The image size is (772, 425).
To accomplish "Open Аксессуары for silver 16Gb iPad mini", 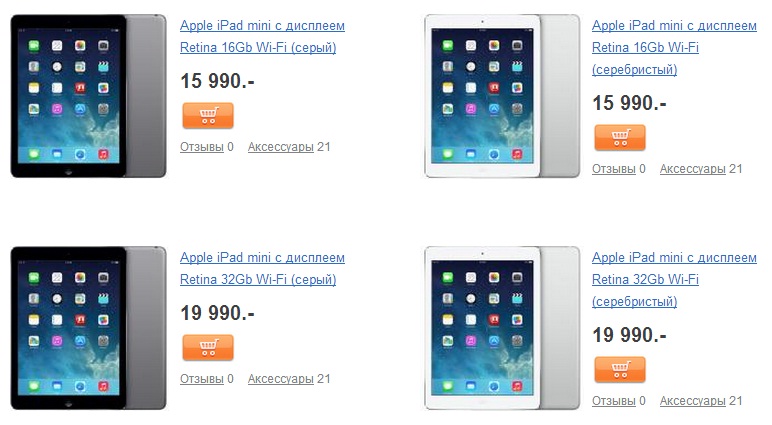I will [x=693, y=169].
